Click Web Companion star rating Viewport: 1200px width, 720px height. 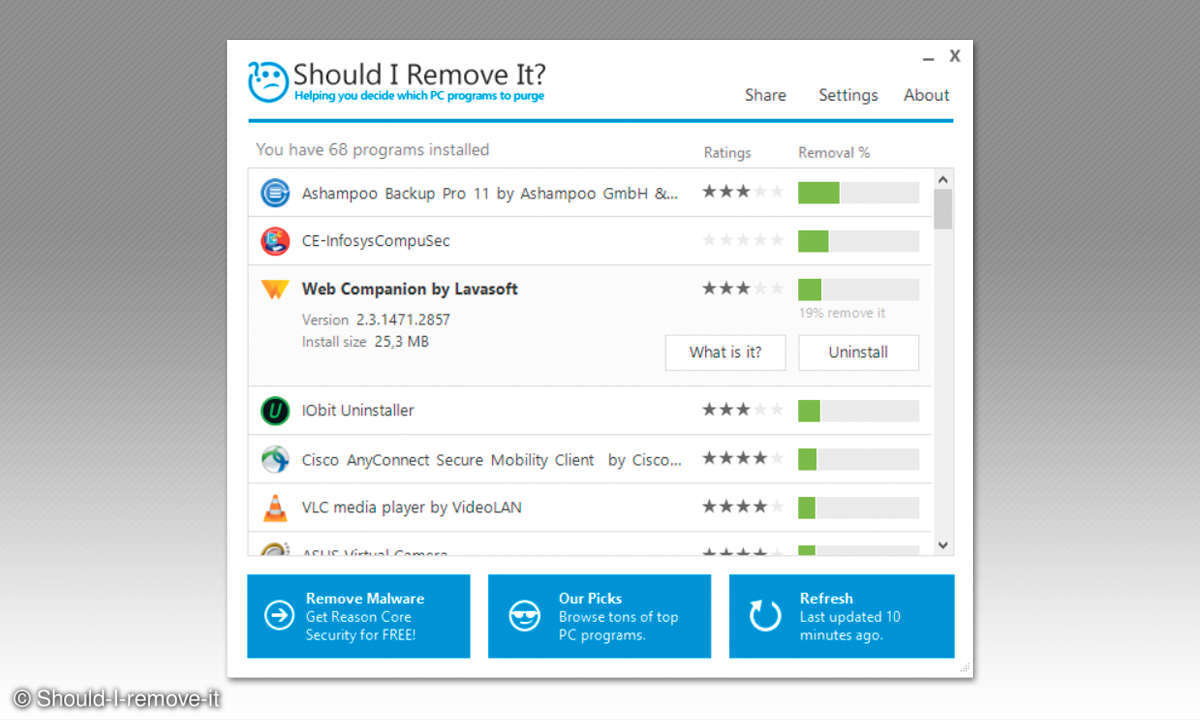(742, 288)
